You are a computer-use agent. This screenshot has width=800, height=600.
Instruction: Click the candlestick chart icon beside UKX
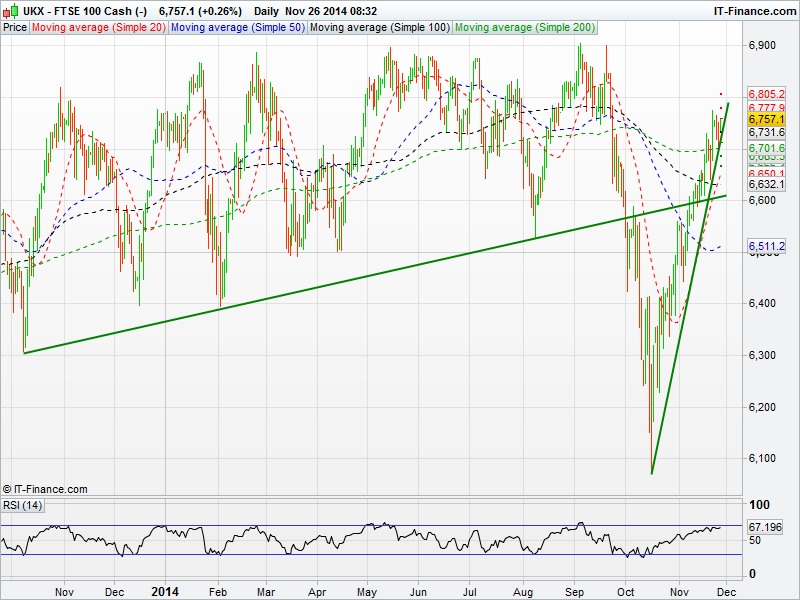(11, 11)
